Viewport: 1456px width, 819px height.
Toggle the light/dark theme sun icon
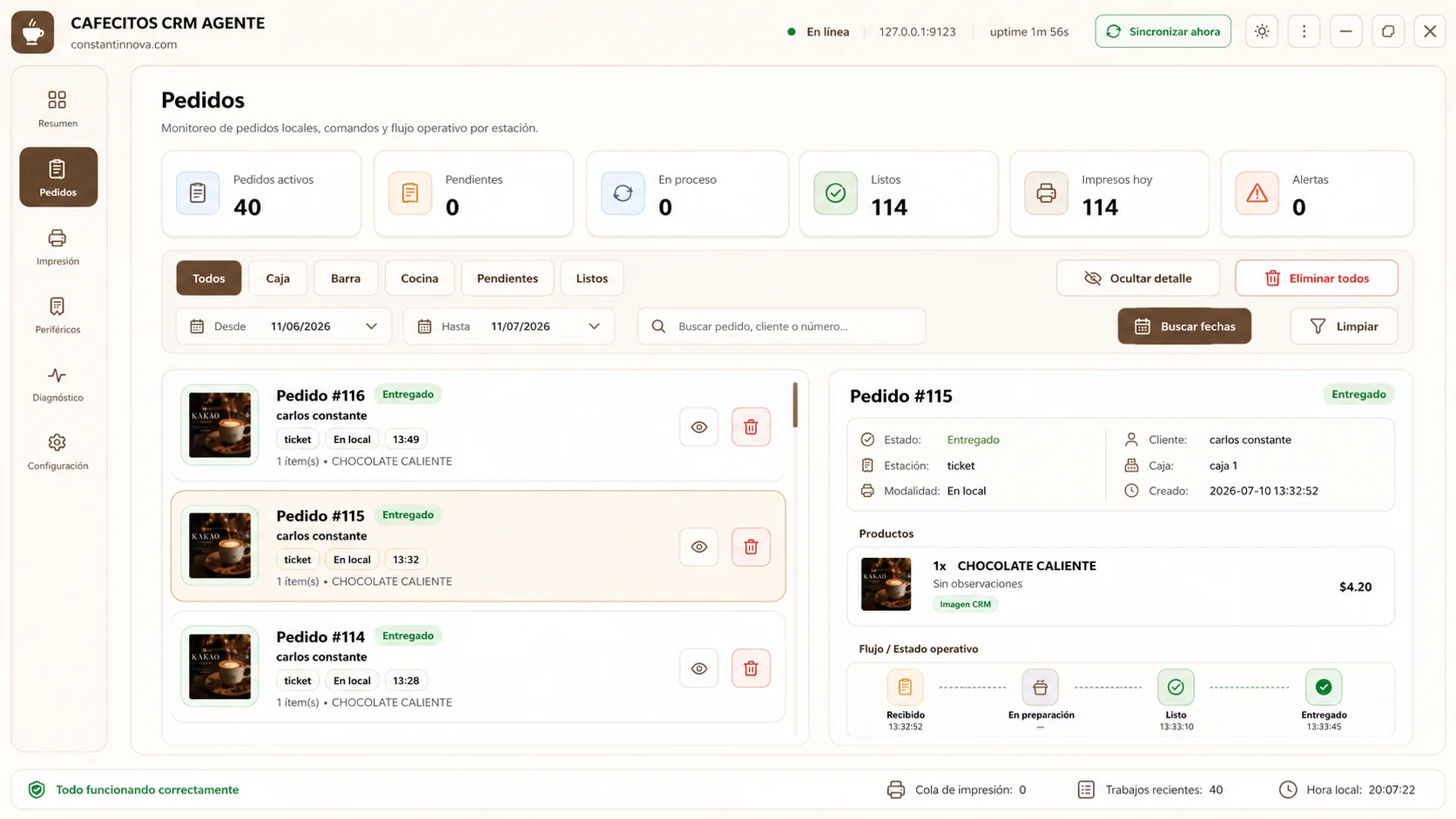tap(1262, 31)
